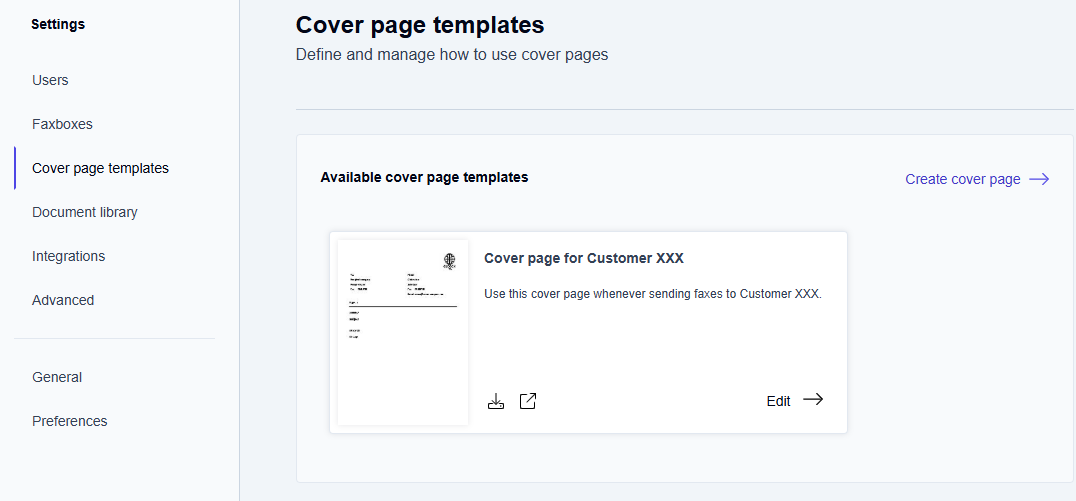Open the Users settings section
1076x501 pixels.
[50, 80]
